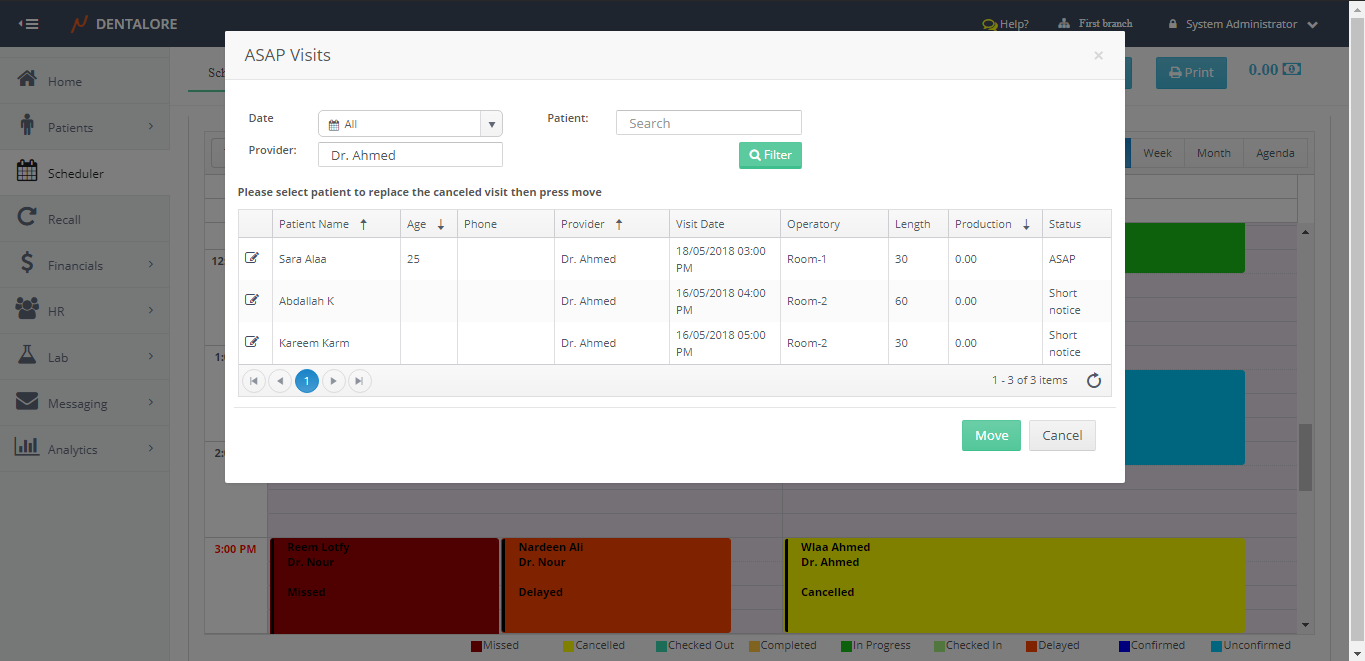
Task: Go to next grid page
Action: tap(333, 381)
